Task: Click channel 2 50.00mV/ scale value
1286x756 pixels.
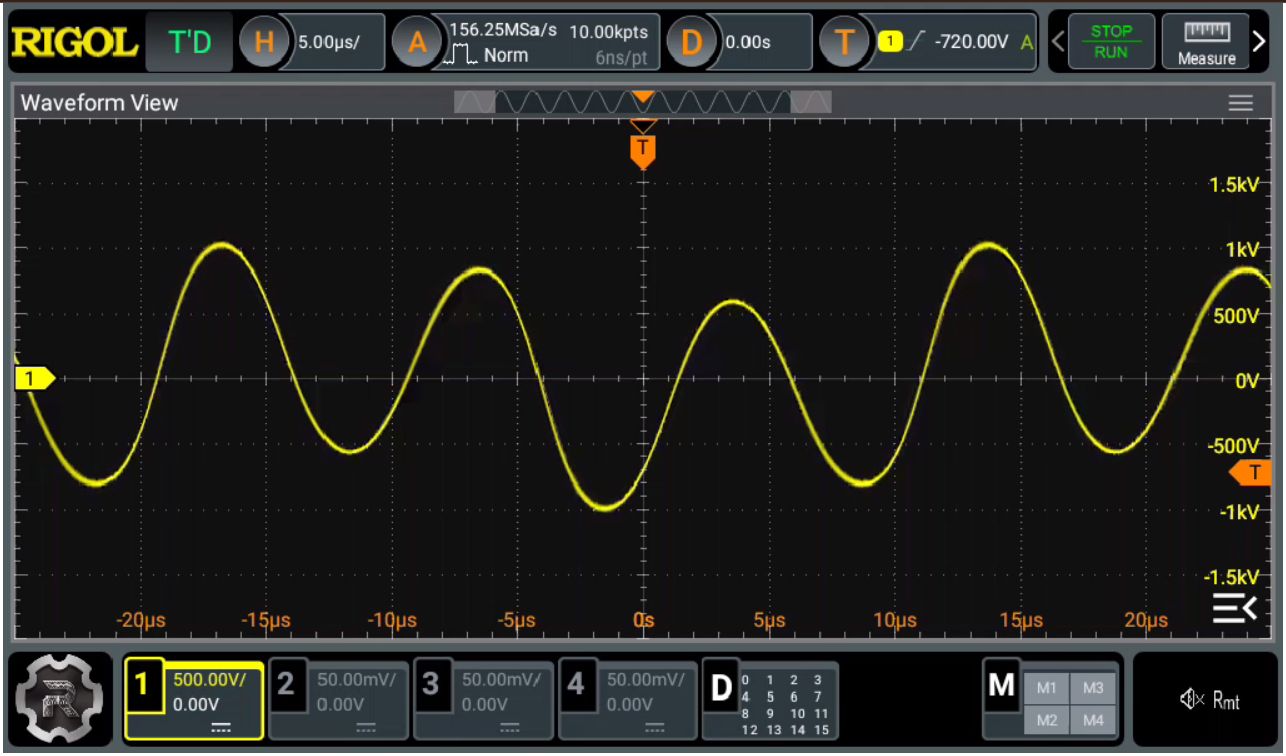Action: click(356, 680)
